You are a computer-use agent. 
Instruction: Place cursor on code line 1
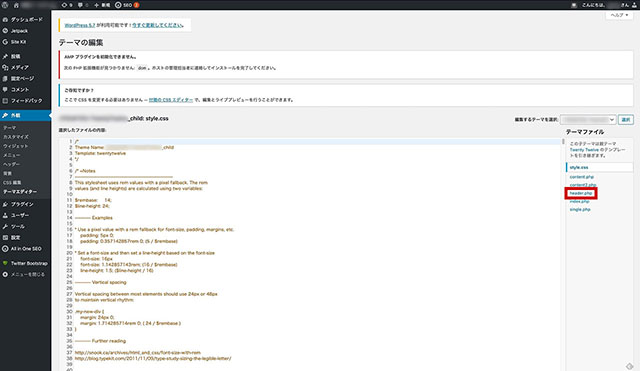(x=318, y=141)
